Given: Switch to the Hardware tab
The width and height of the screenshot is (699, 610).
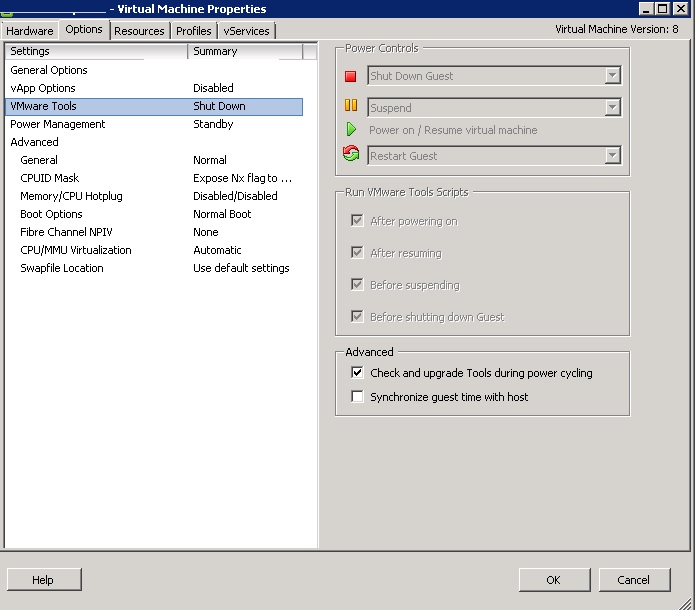Looking at the screenshot, I should [x=30, y=31].
